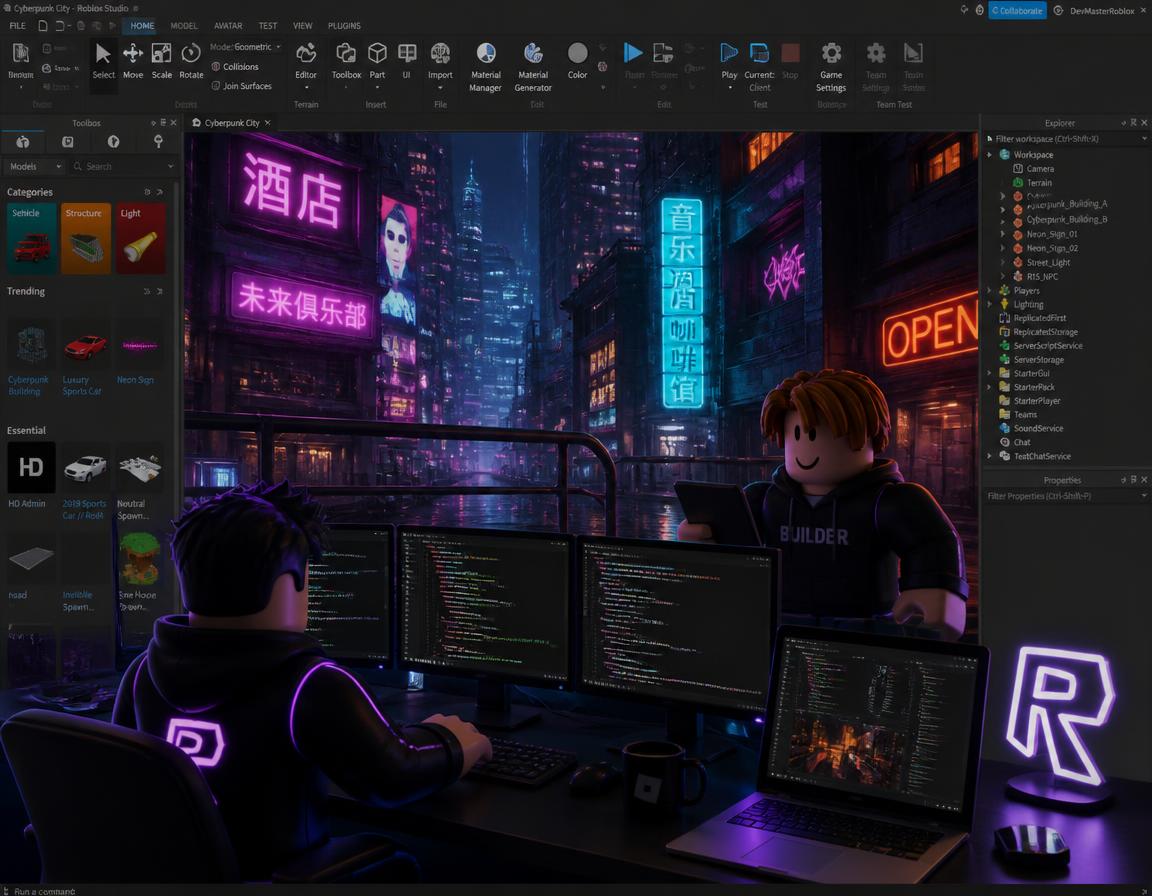Screen dimensions: 1152x896
Task: Select Terrain in Explorer
Action: pos(1039,183)
